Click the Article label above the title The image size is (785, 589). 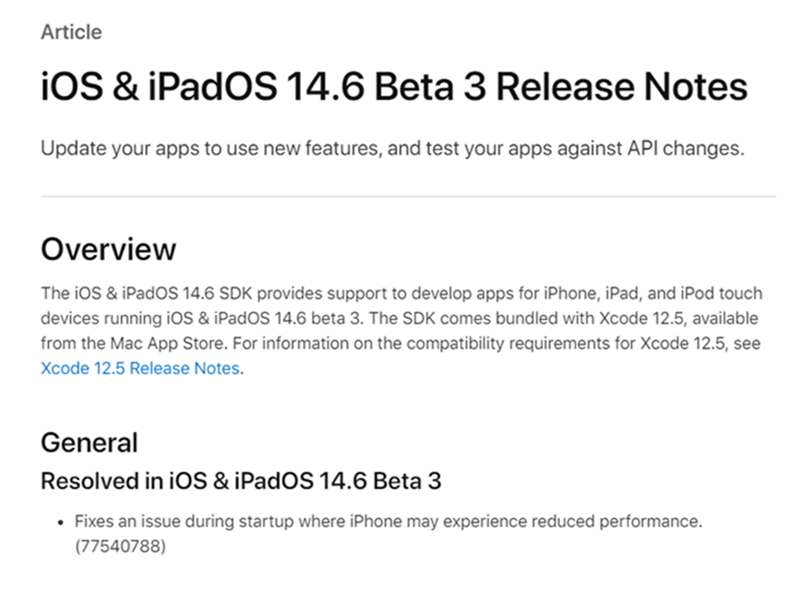(x=72, y=32)
